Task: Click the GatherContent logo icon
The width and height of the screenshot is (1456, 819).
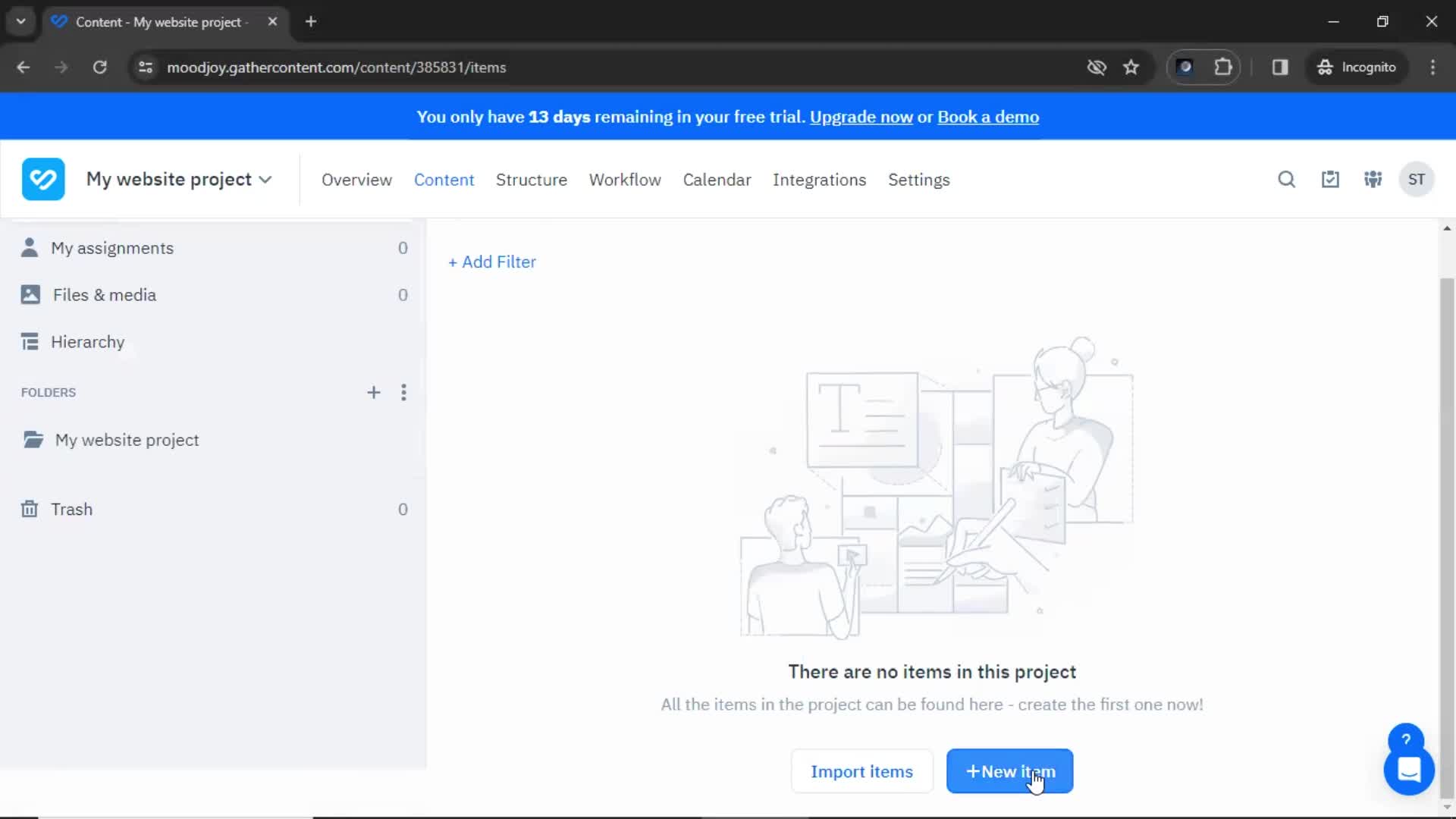Action: point(43,179)
